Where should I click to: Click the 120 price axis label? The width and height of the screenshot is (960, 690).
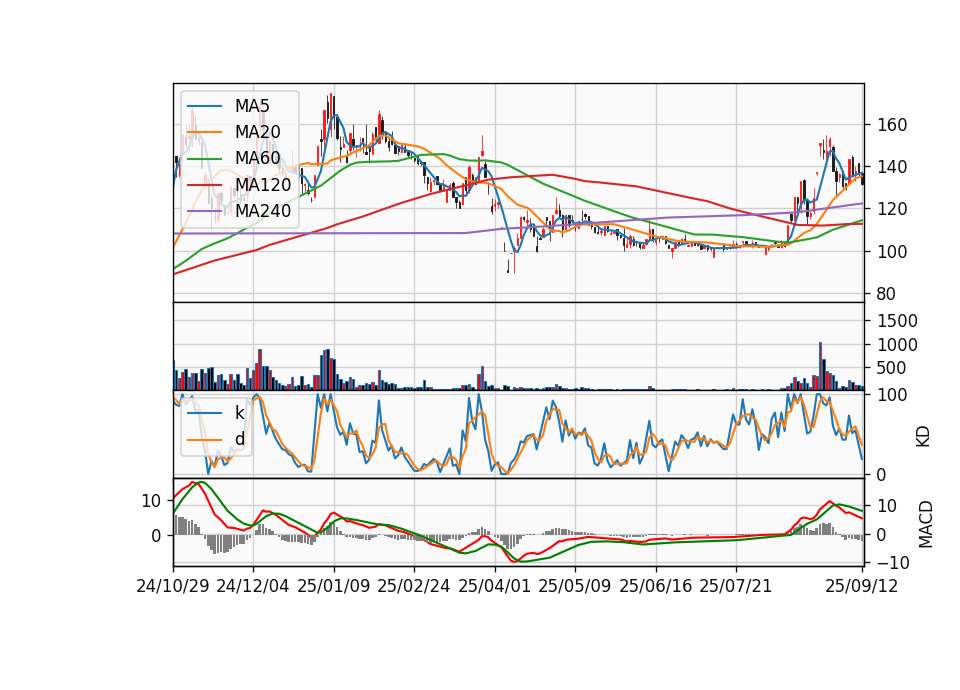pos(892,209)
